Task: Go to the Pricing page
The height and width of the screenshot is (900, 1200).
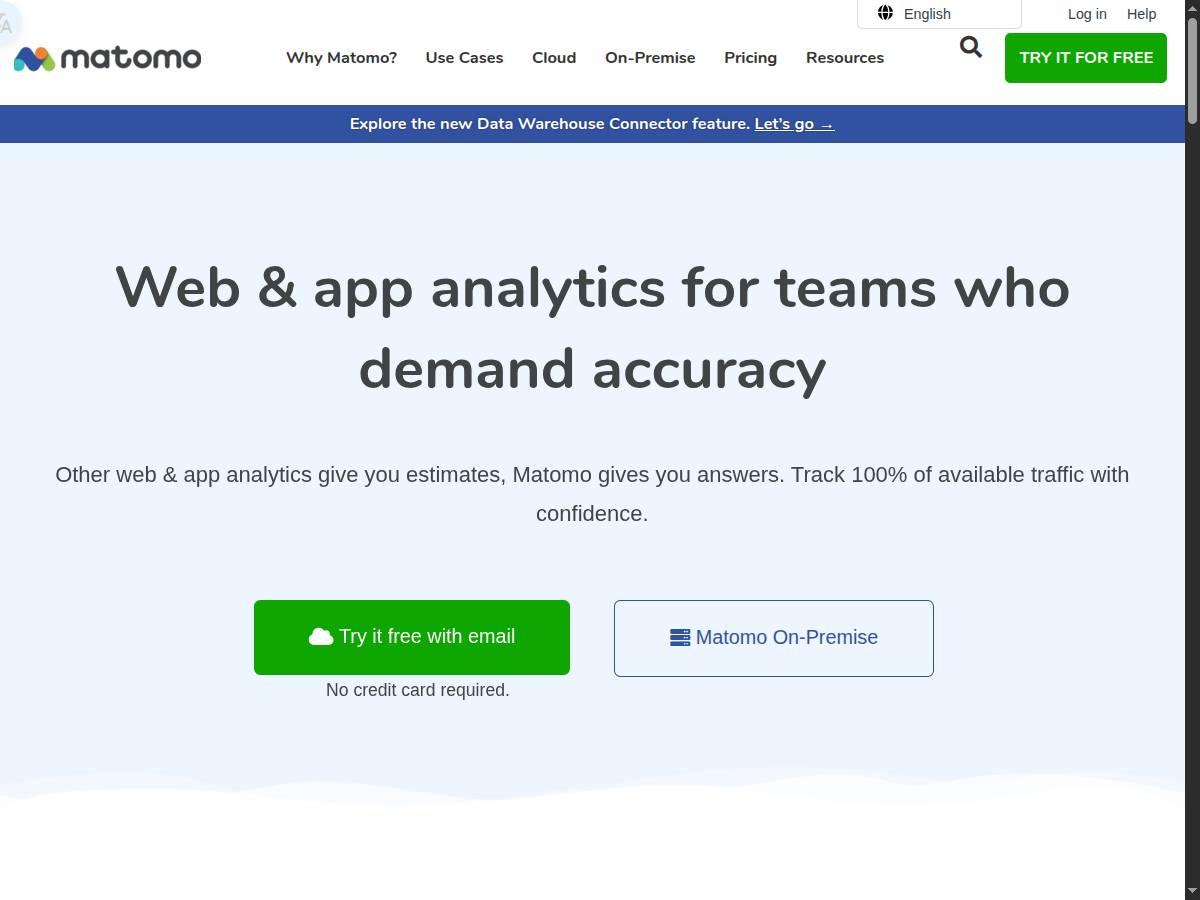Action: pyautogui.click(x=750, y=58)
